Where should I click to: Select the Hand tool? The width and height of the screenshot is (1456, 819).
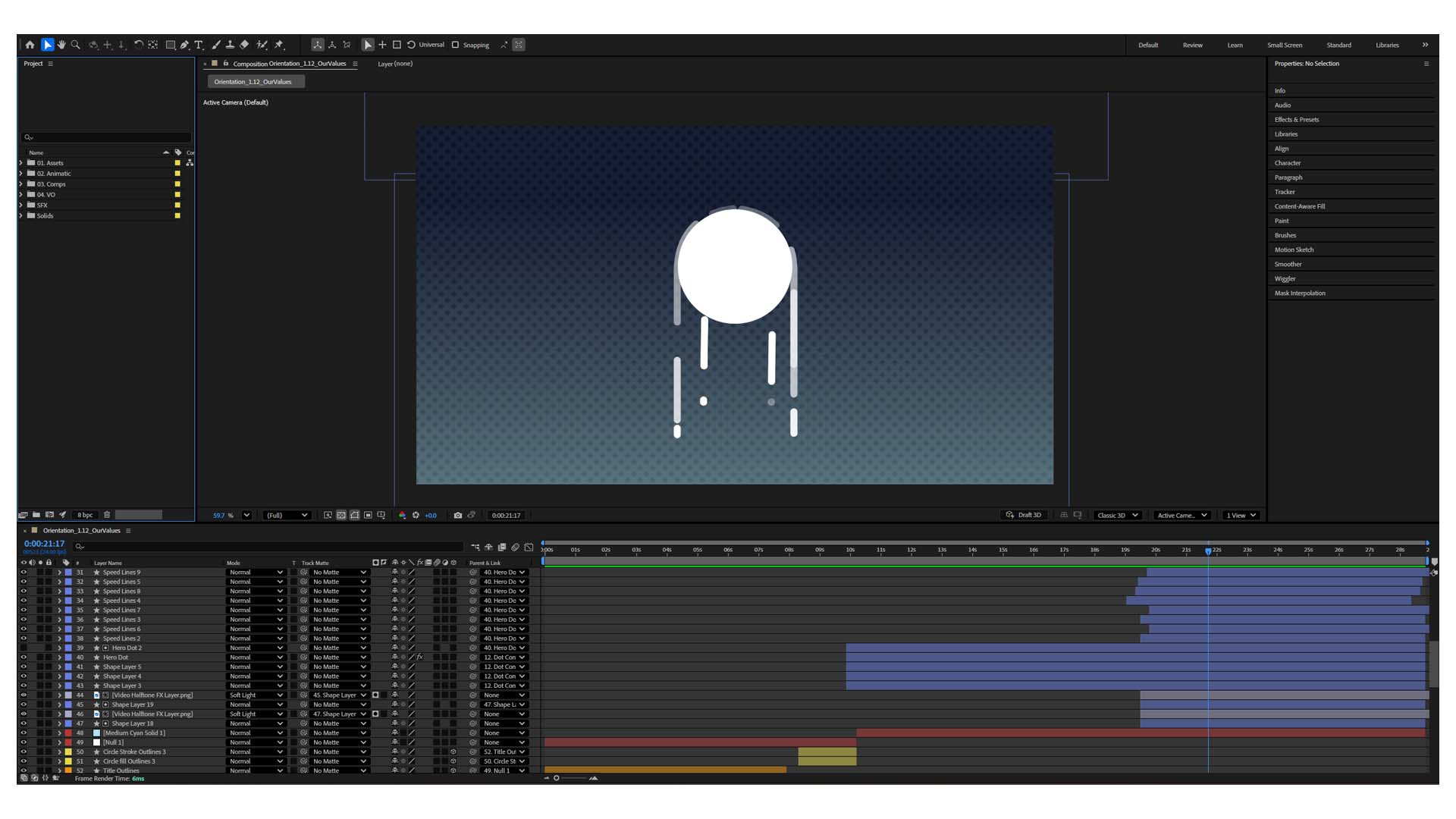pos(61,45)
